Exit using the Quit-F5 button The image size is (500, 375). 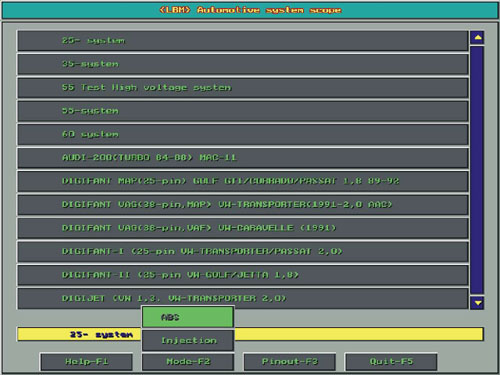click(391, 362)
